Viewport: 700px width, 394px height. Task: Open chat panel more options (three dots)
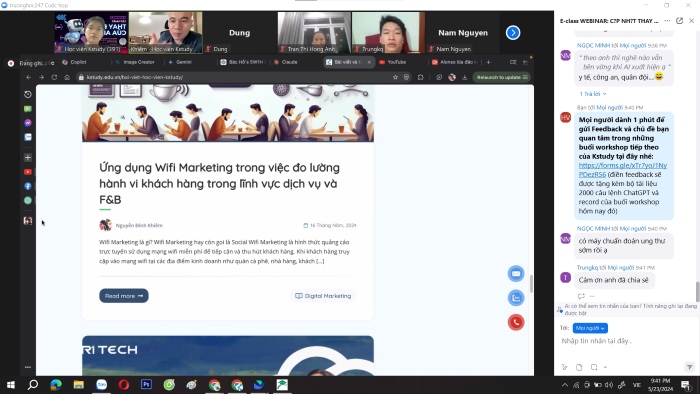pos(667,21)
